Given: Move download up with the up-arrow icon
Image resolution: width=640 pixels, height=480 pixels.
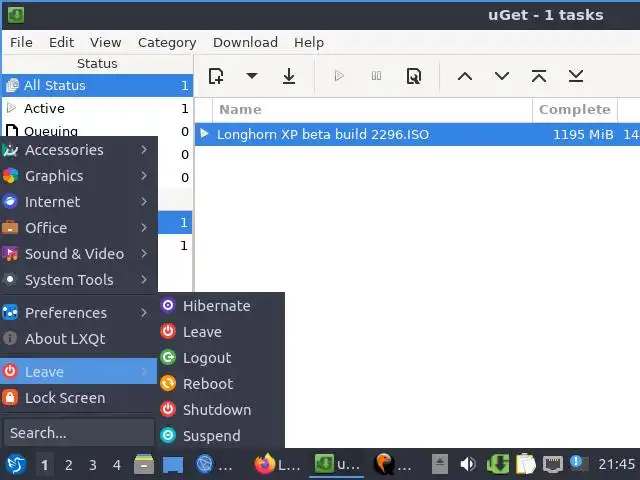Looking at the screenshot, I should click(465, 76).
